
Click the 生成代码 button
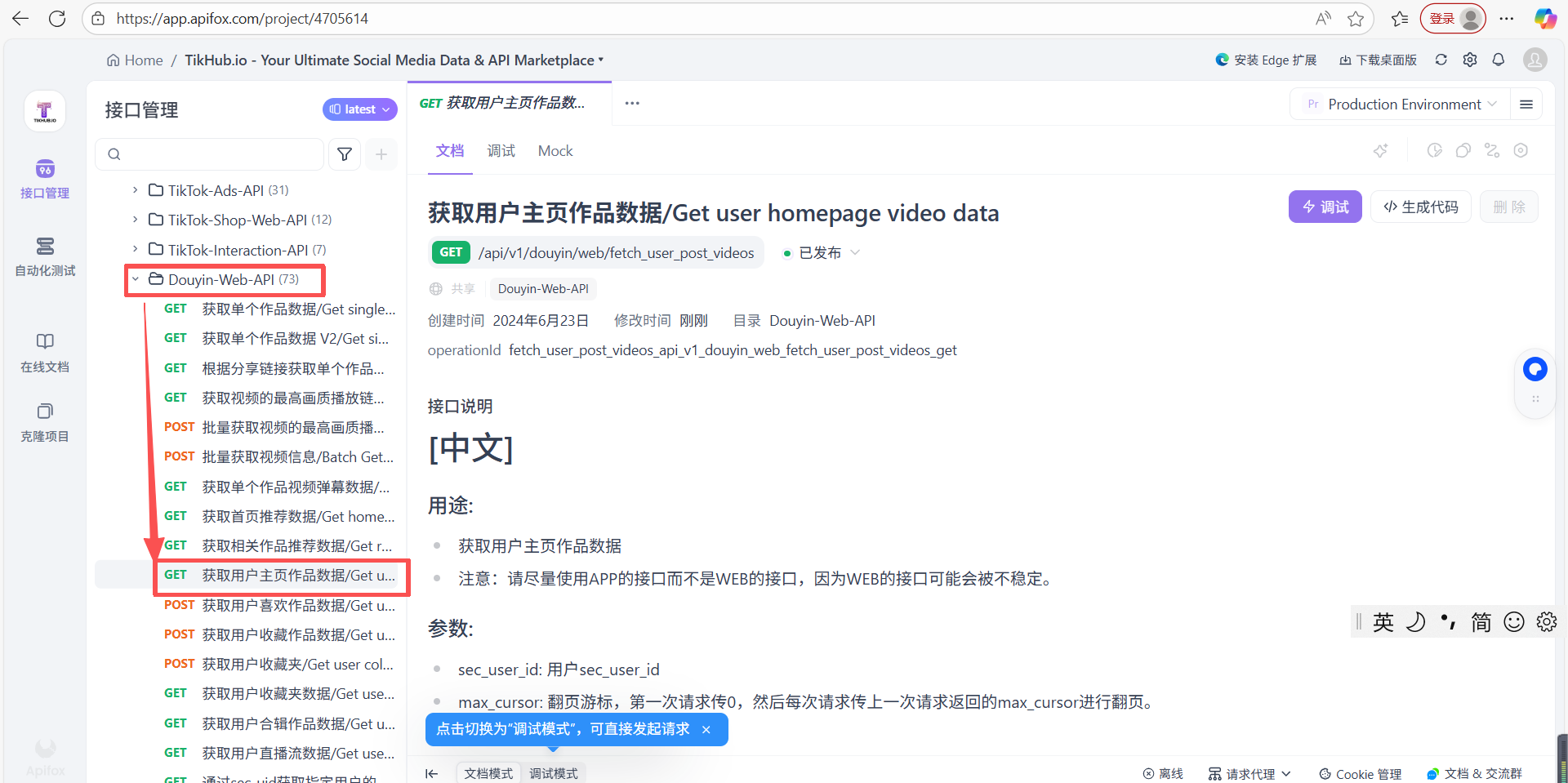pos(1420,207)
